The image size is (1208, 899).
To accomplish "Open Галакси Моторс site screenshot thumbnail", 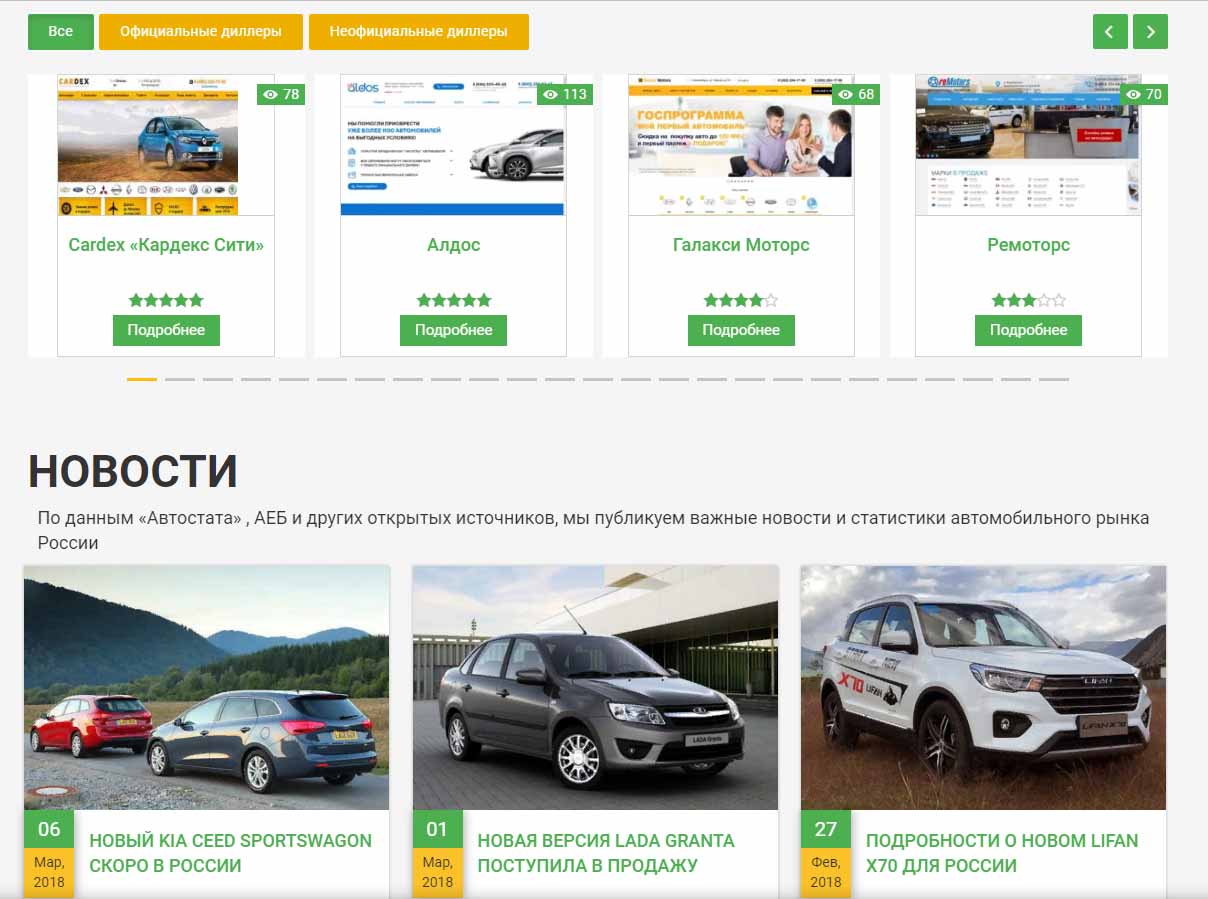I will tap(741, 145).
